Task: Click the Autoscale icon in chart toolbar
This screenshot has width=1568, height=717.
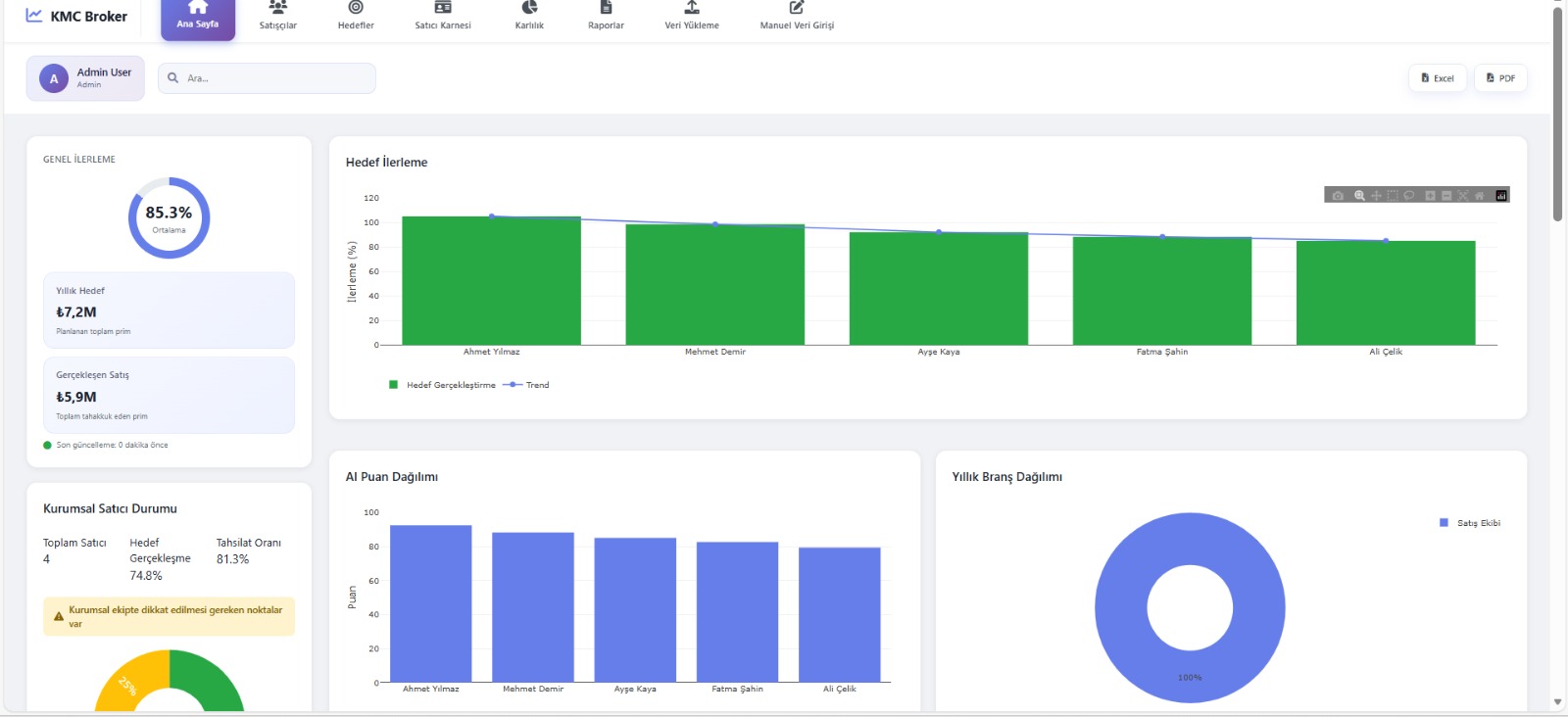Action: [x=1463, y=196]
